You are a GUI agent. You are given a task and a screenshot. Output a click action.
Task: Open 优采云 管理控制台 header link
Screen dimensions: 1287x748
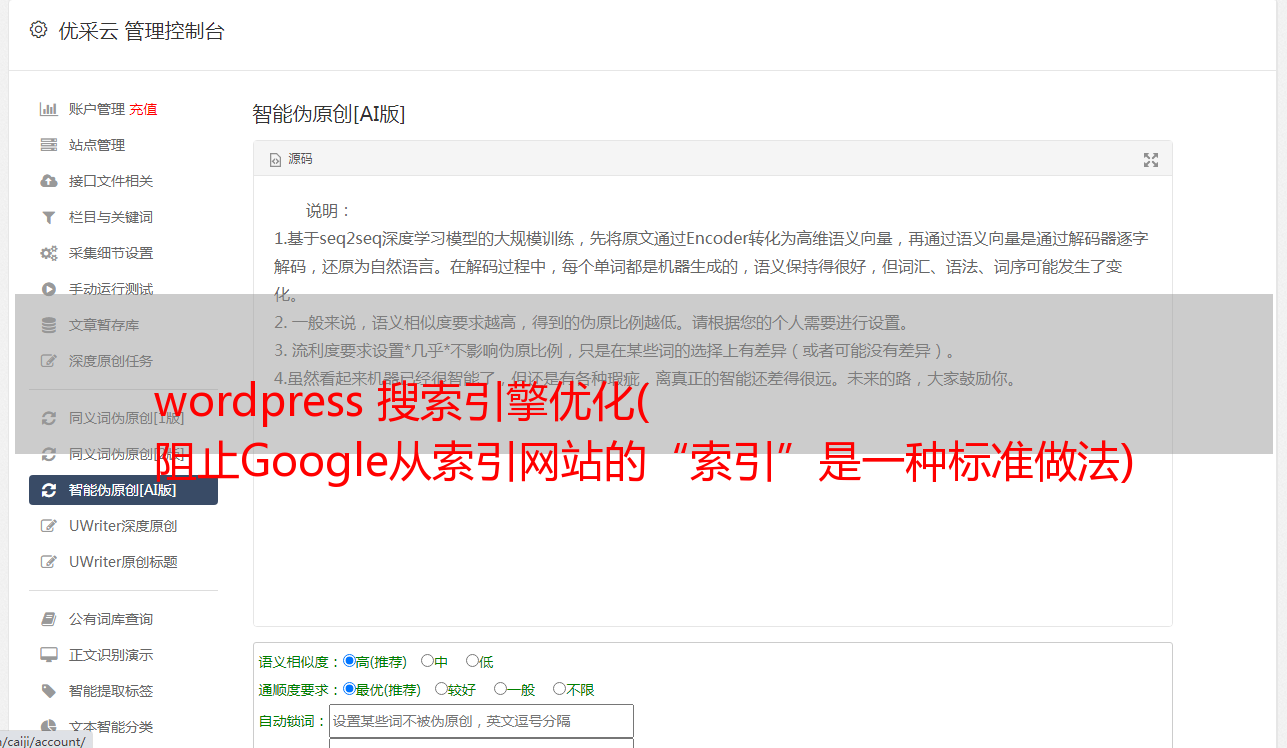click(x=141, y=31)
